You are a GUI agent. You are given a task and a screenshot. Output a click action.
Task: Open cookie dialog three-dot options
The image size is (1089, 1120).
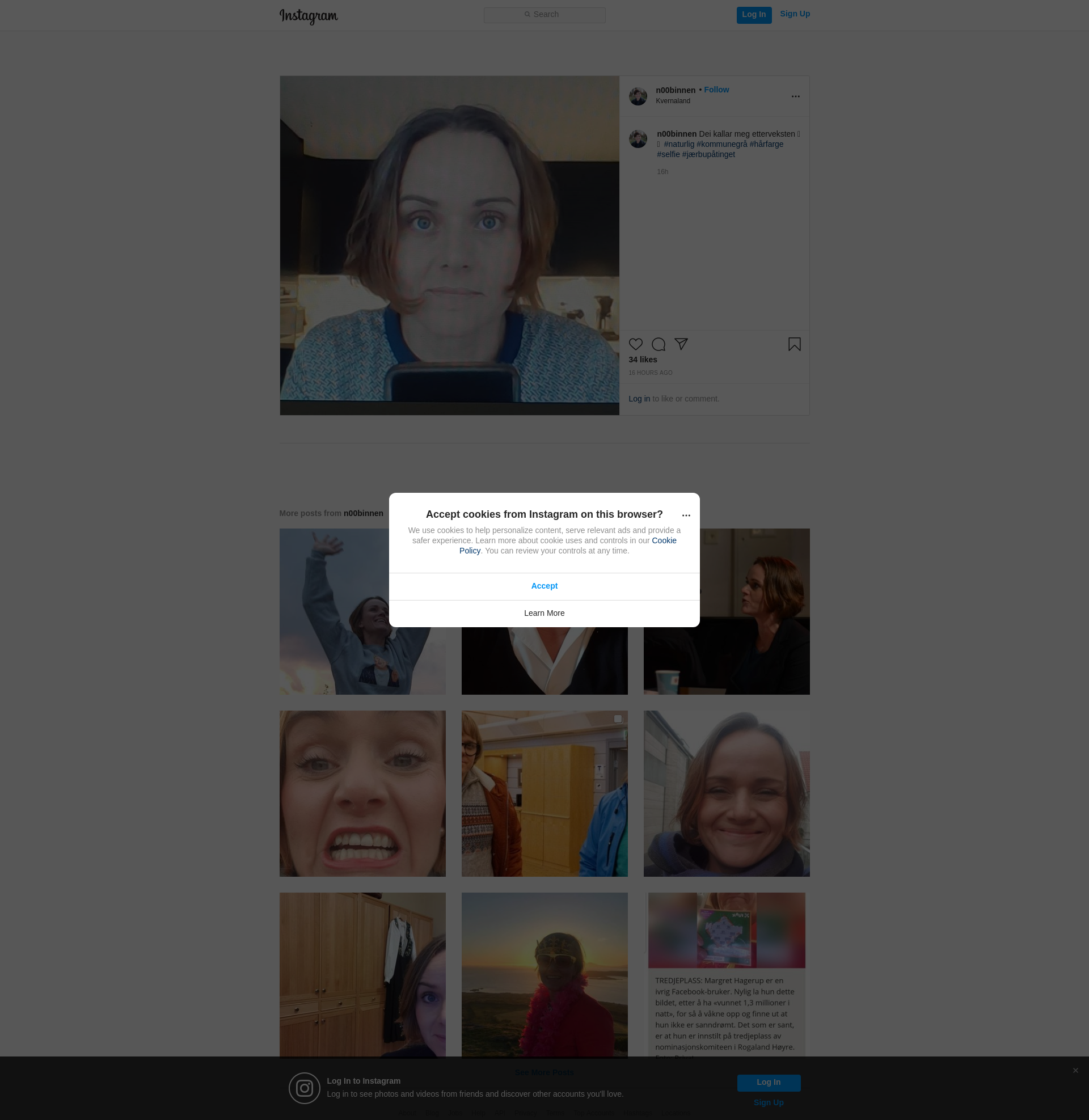click(x=686, y=515)
